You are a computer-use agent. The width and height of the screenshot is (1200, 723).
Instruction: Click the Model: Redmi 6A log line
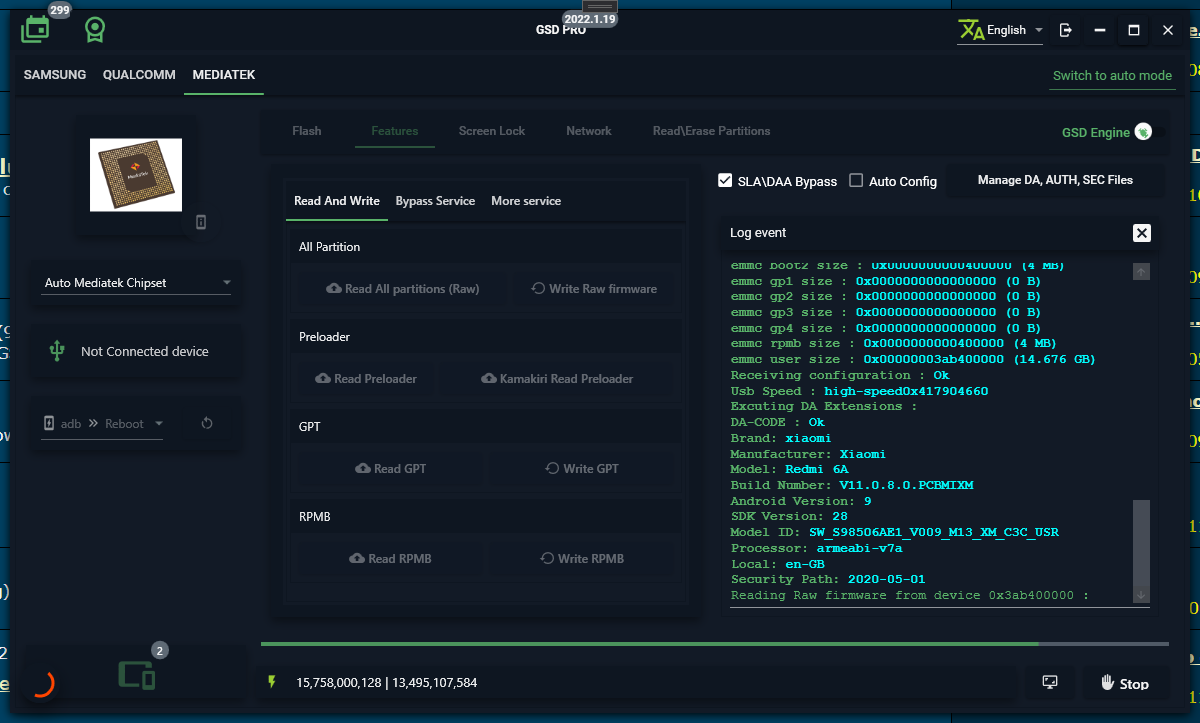point(789,469)
